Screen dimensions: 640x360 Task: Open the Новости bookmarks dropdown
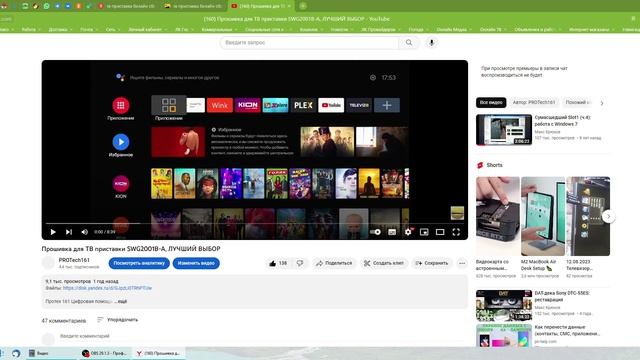click(x=341, y=29)
